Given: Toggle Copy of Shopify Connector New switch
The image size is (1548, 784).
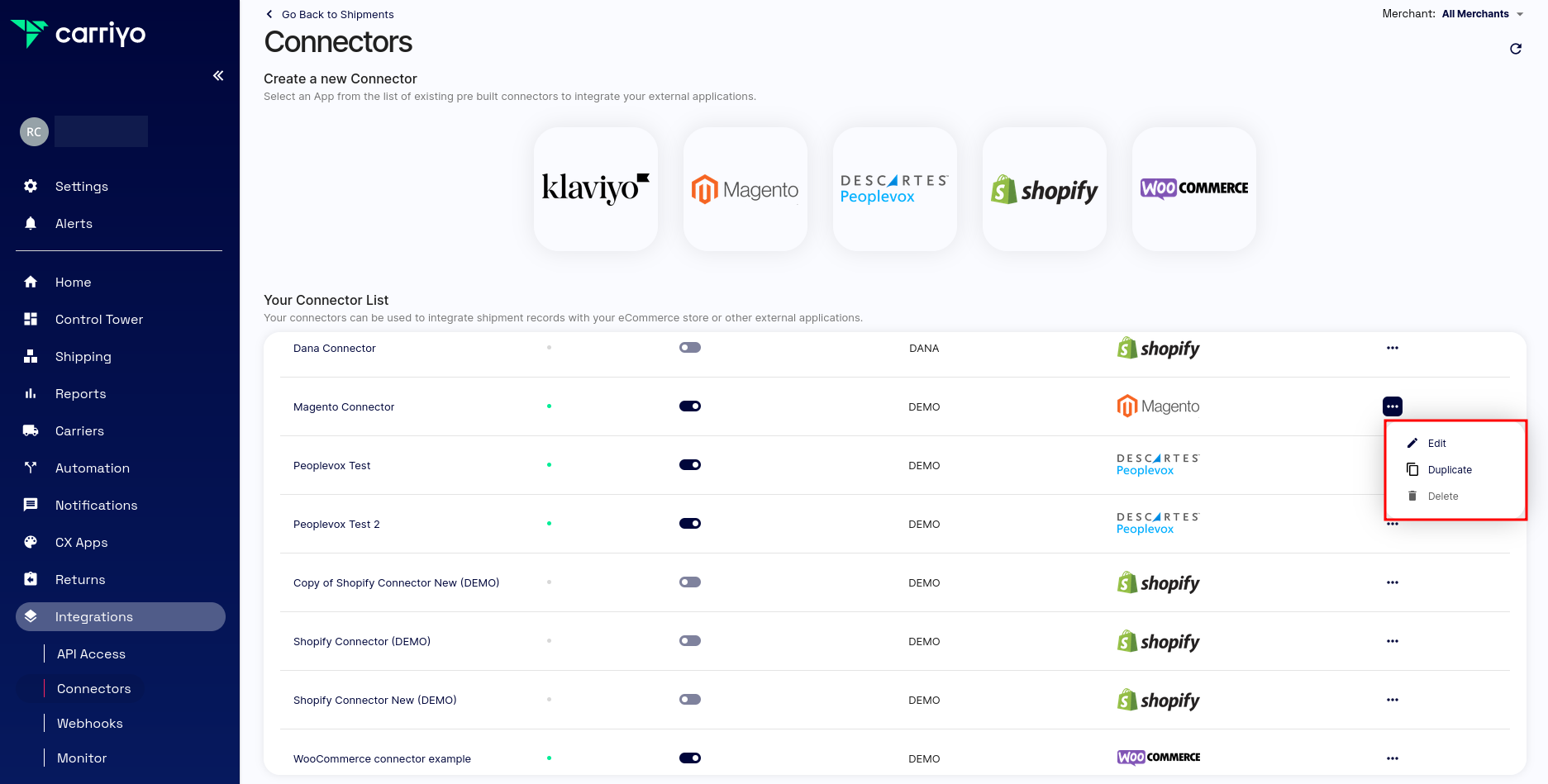Looking at the screenshot, I should tap(690, 582).
